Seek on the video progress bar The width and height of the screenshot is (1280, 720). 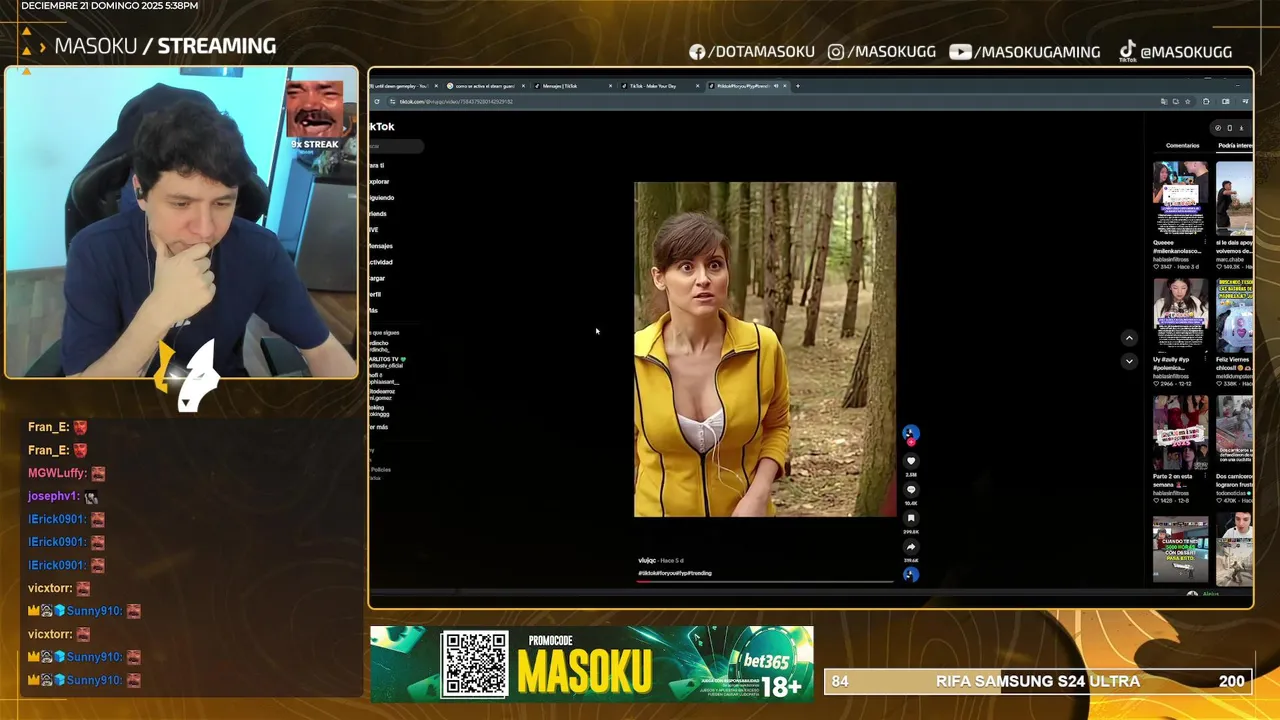[765, 580]
